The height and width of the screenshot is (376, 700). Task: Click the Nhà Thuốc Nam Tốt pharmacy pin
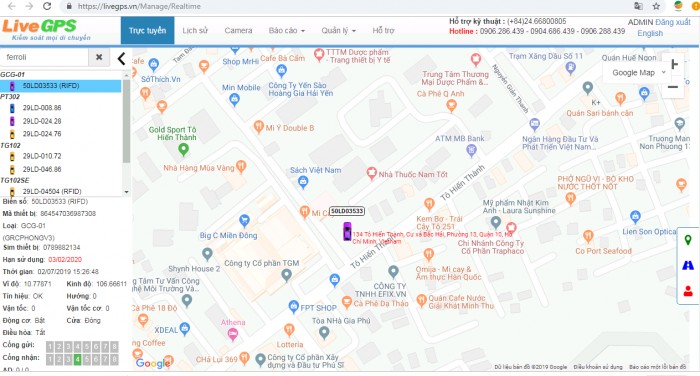coord(371,174)
